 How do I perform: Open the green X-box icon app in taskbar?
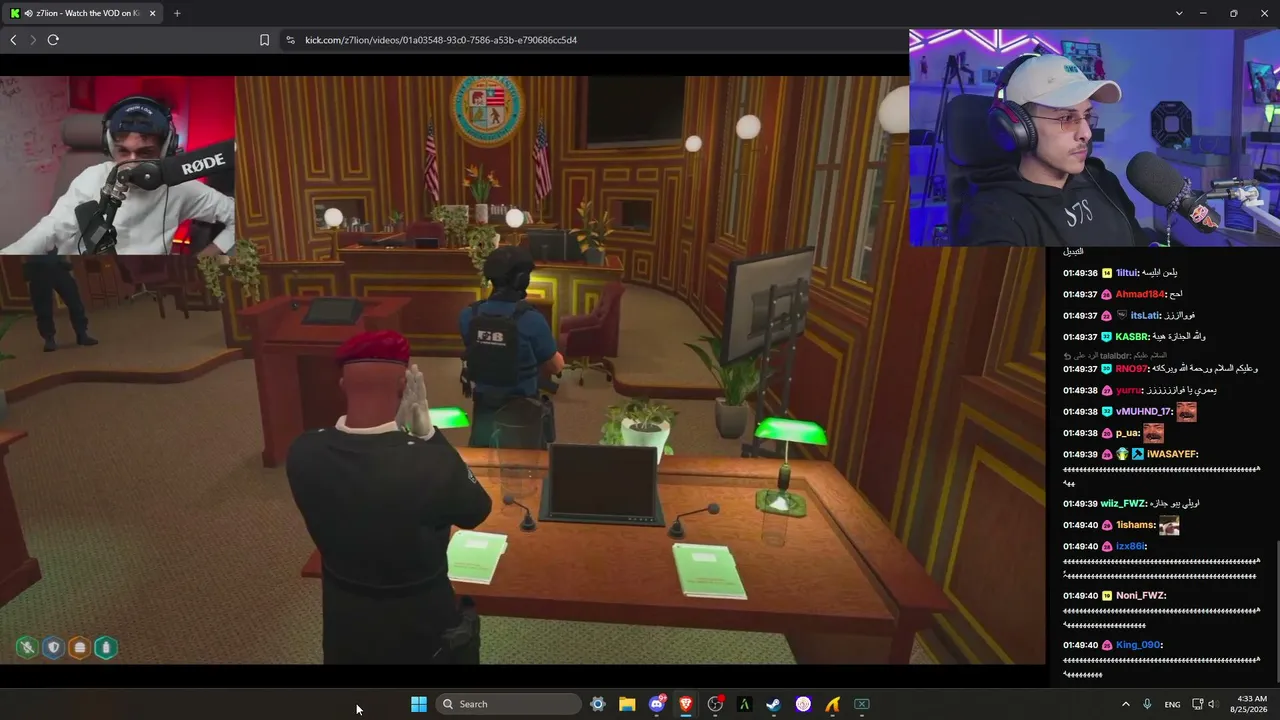862,704
